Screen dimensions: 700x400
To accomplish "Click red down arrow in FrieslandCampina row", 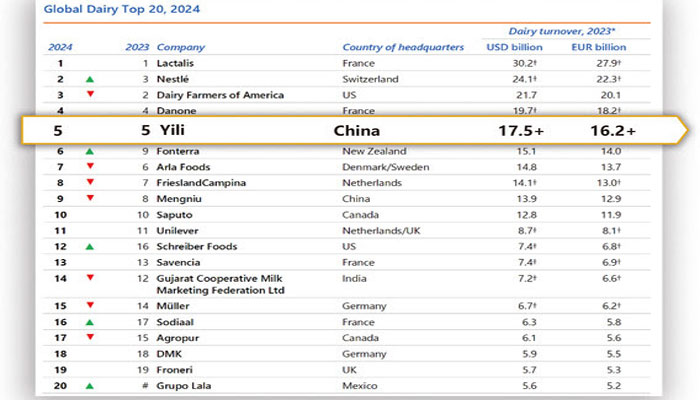I will (91, 182).
